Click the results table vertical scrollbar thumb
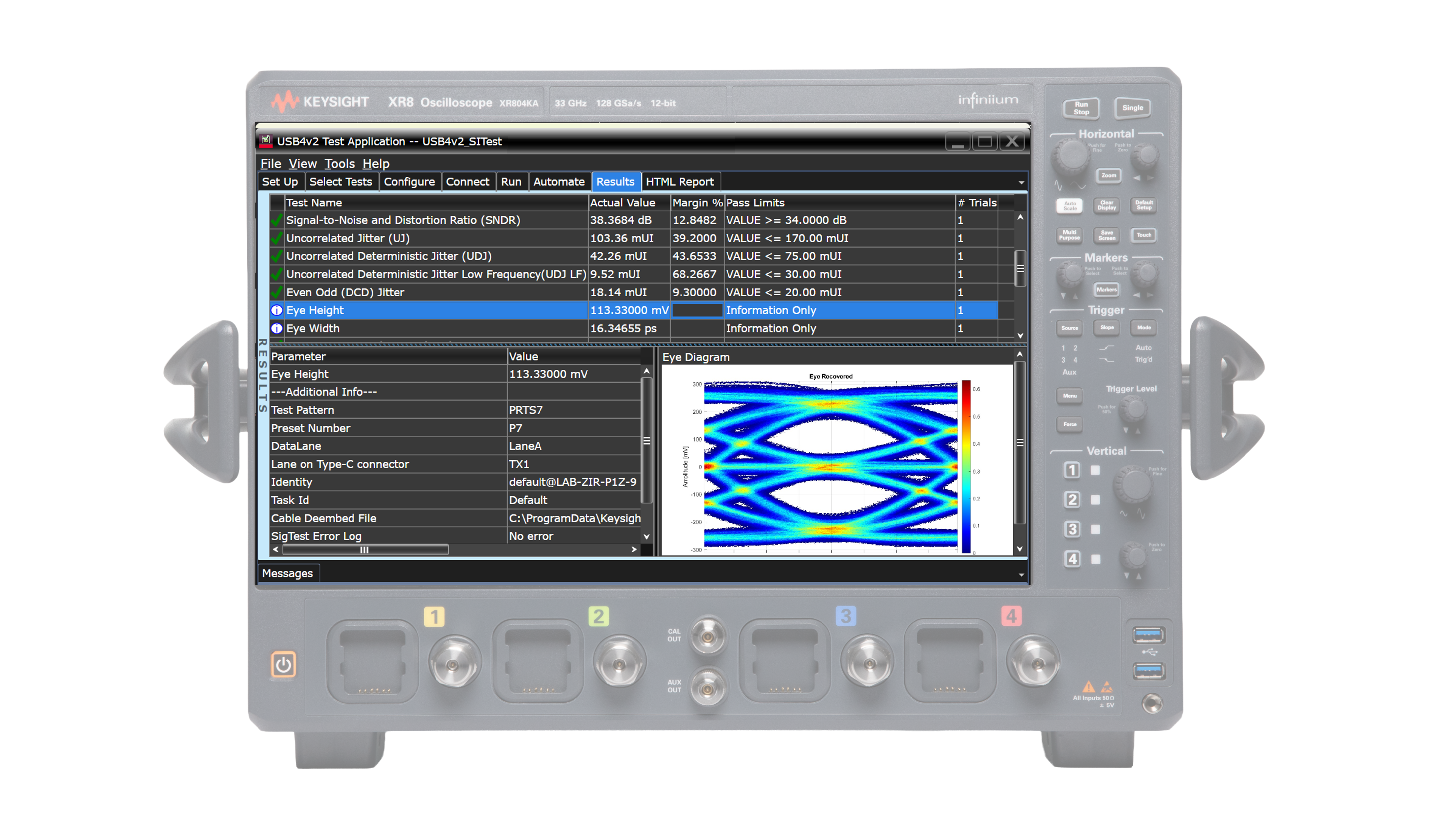1456x819 pixels. click(1020, 268)
